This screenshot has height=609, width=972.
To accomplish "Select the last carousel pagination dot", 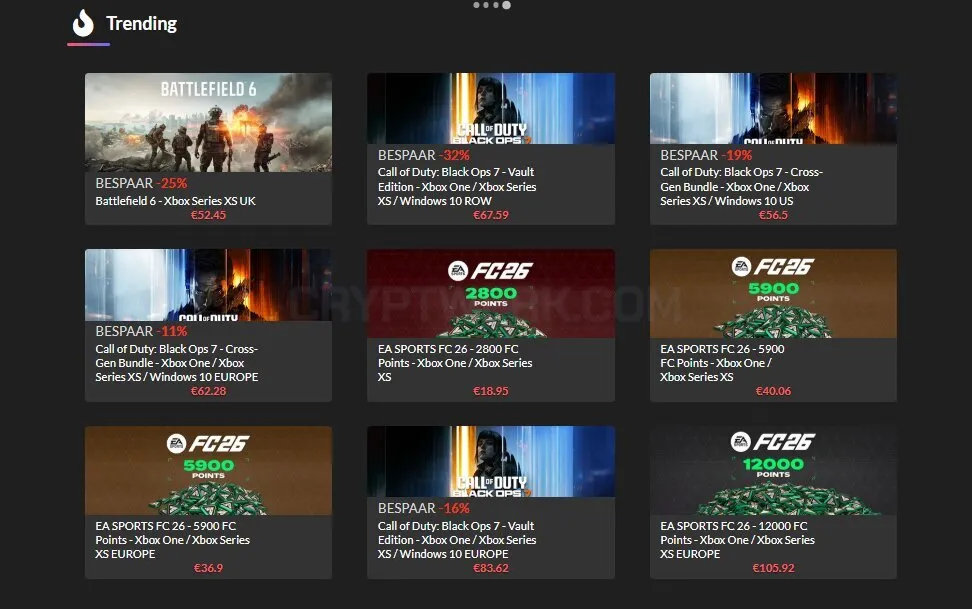I will [x=506, y=5].
